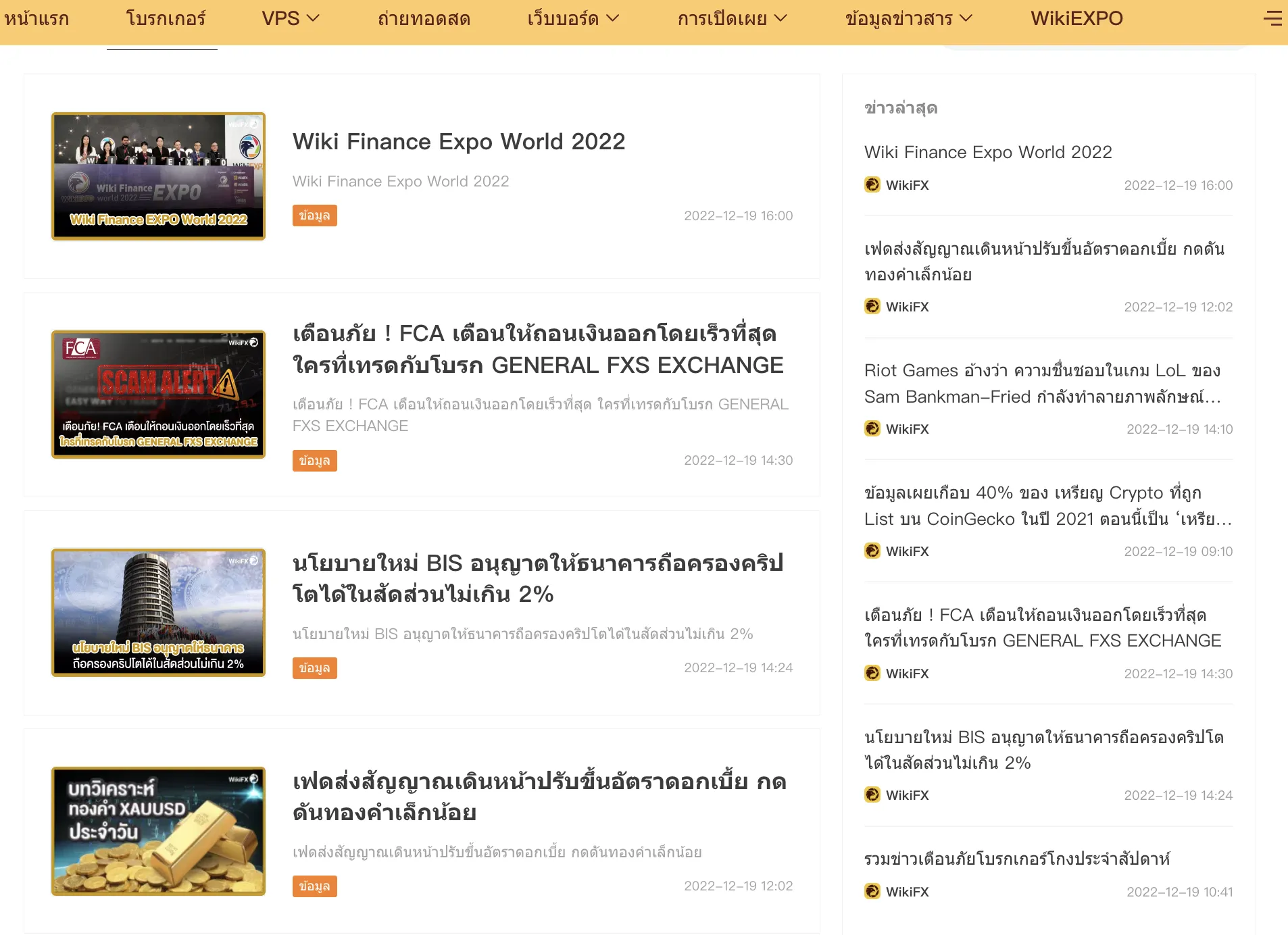The width and height of the screenshot is (1288, 935).
Task: Click FCA warning article summary text
Action: (x=541, y=415)
